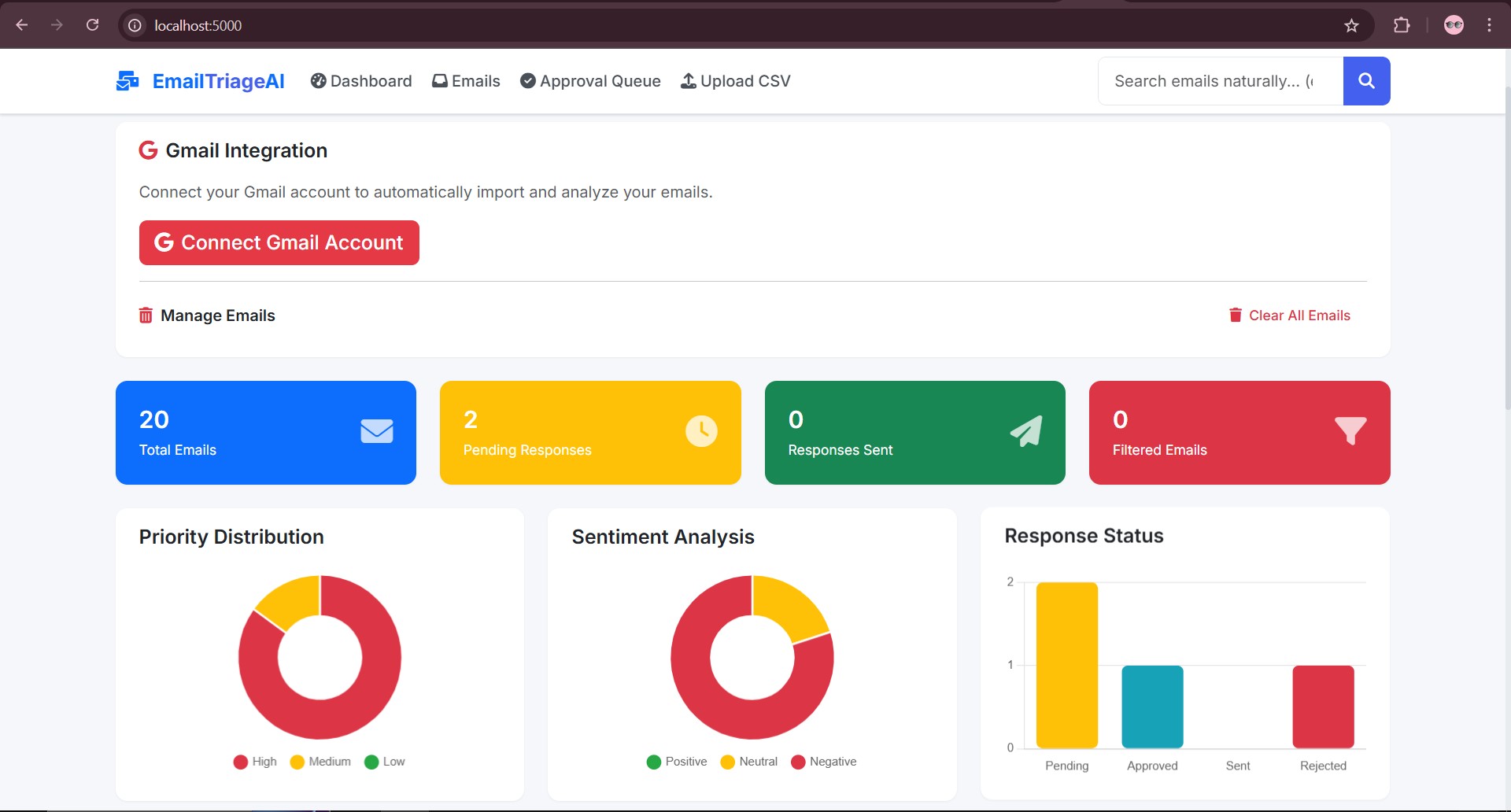
Task: Open the browser extensions menu
Action: tap(1403, 24)
